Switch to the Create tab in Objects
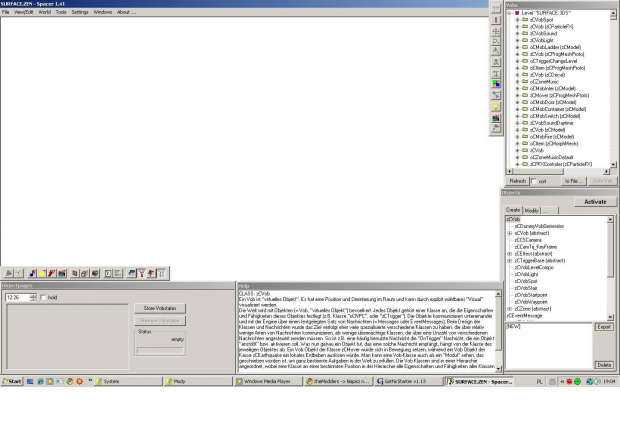The height and width of the screenshot is (430, 620). pos(513,210)
